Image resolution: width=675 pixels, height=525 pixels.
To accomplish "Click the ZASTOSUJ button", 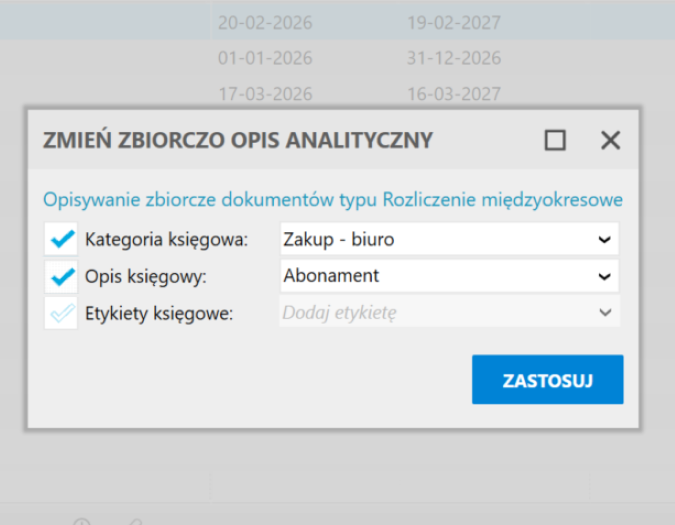I will pos(547,380).
